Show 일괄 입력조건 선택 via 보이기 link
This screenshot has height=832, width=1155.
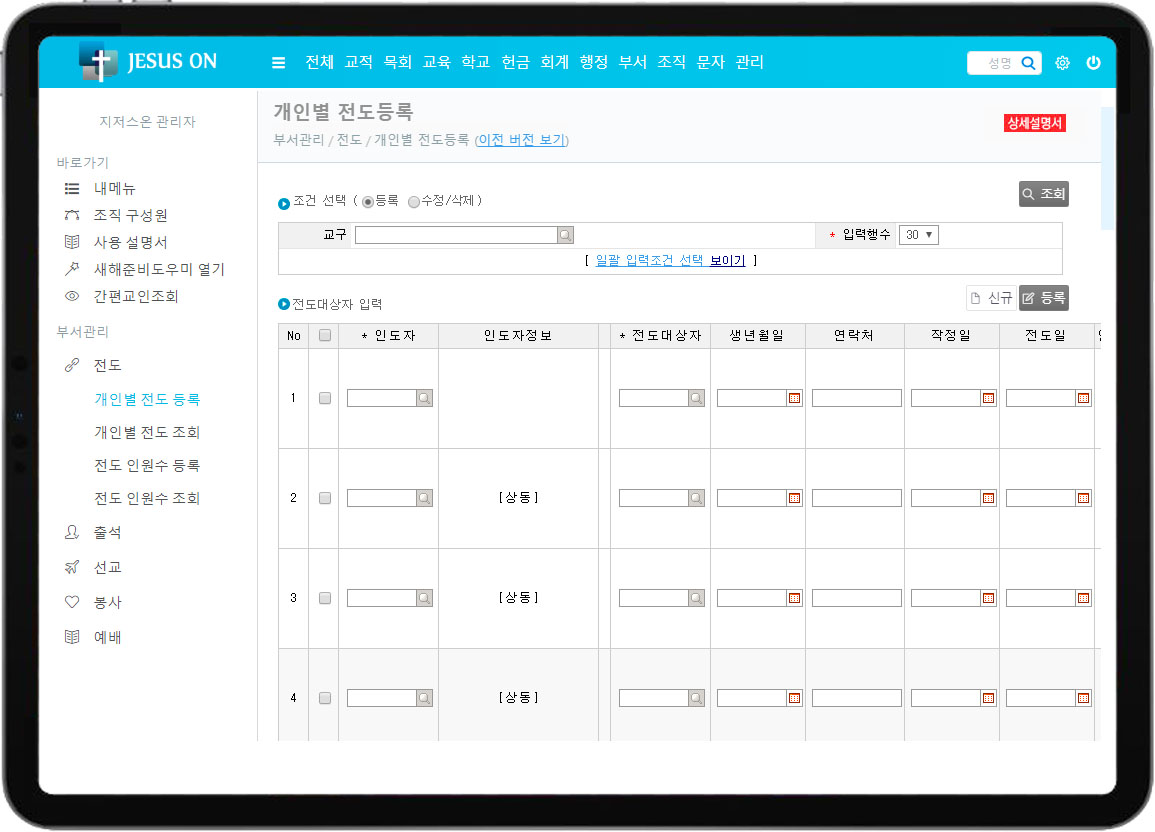[x=727, y=261]
